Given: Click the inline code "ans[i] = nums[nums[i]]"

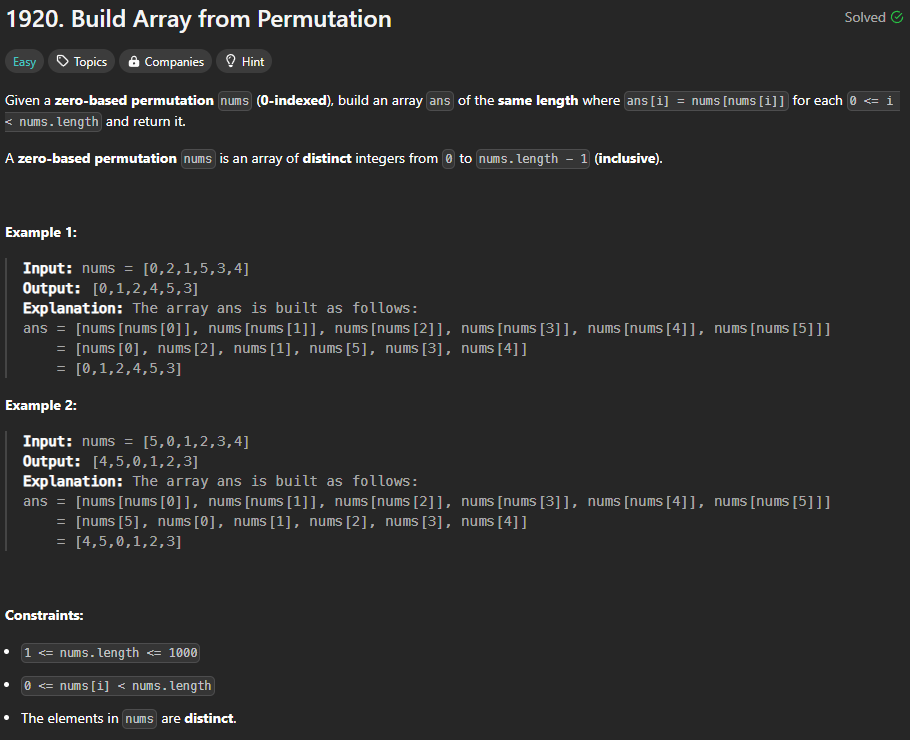Looking at the screenshot, I should tap(705, 101).
